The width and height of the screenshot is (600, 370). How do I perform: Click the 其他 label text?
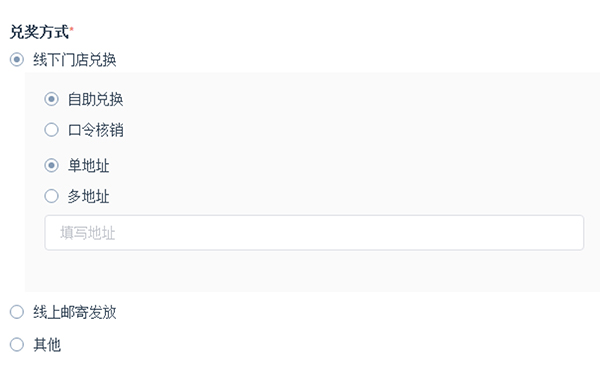(47, 344)
